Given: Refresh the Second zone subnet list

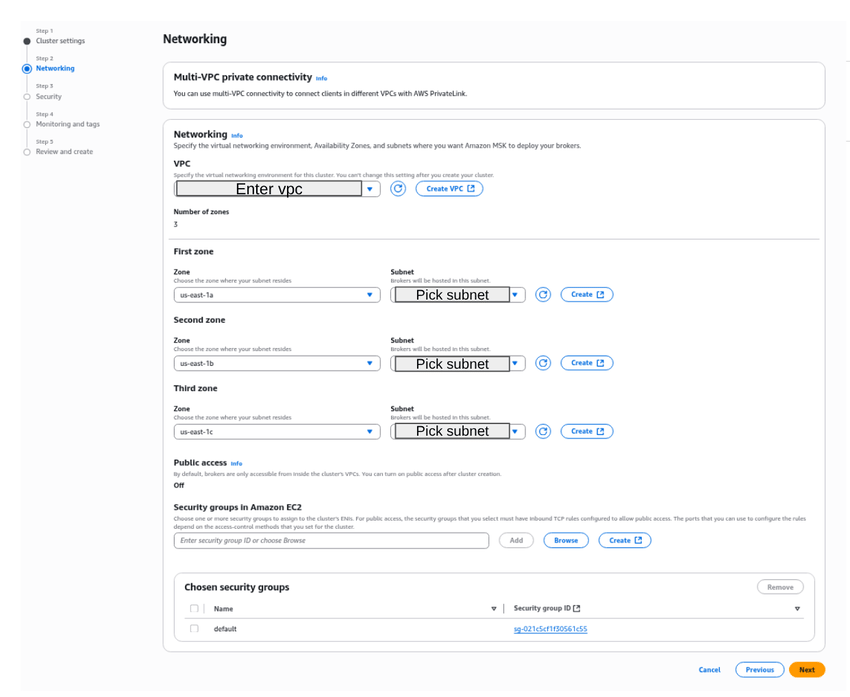Looking at the screenshot, I should 543,363.
